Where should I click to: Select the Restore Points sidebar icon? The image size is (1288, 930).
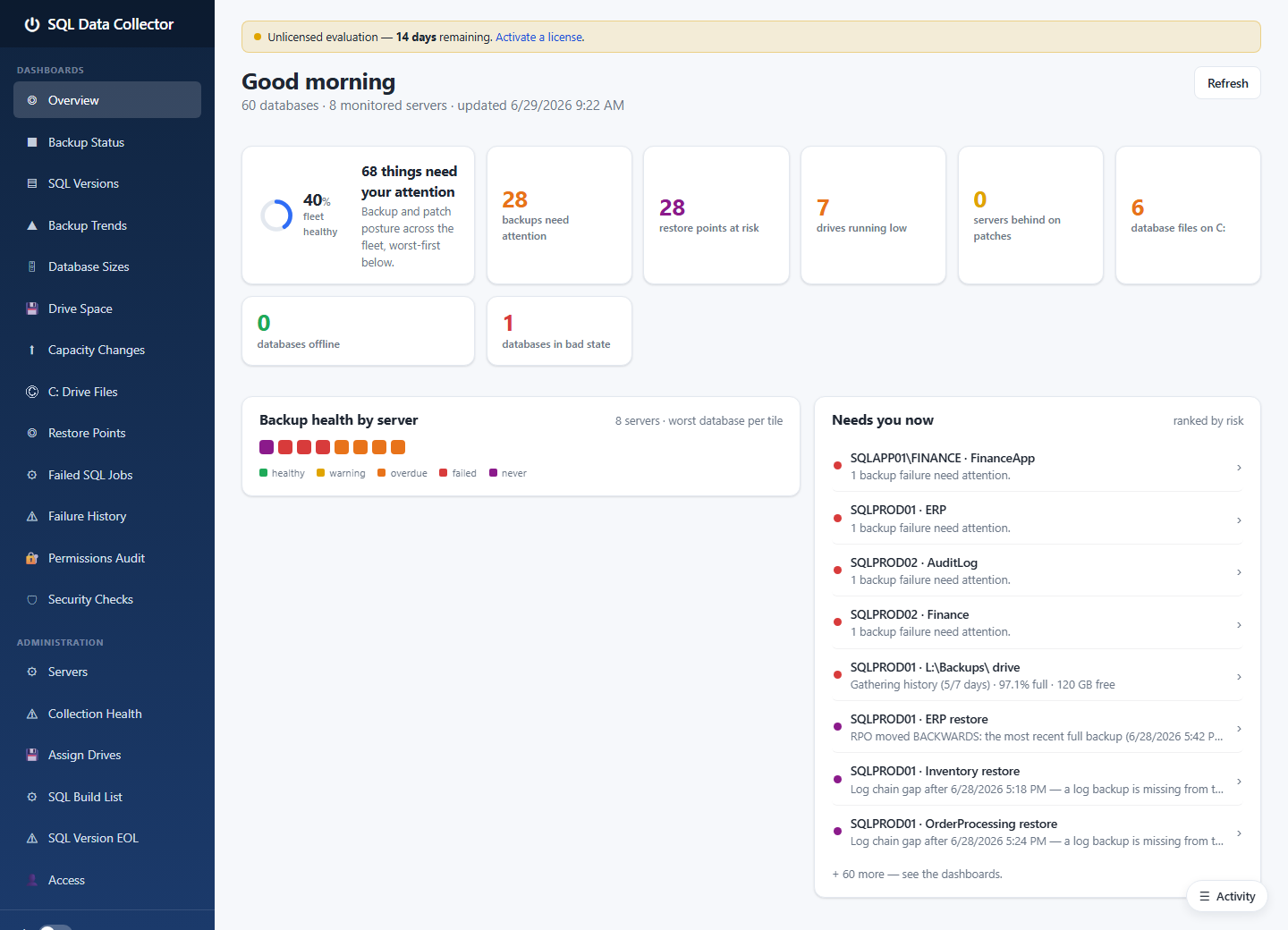pos(32,433)
